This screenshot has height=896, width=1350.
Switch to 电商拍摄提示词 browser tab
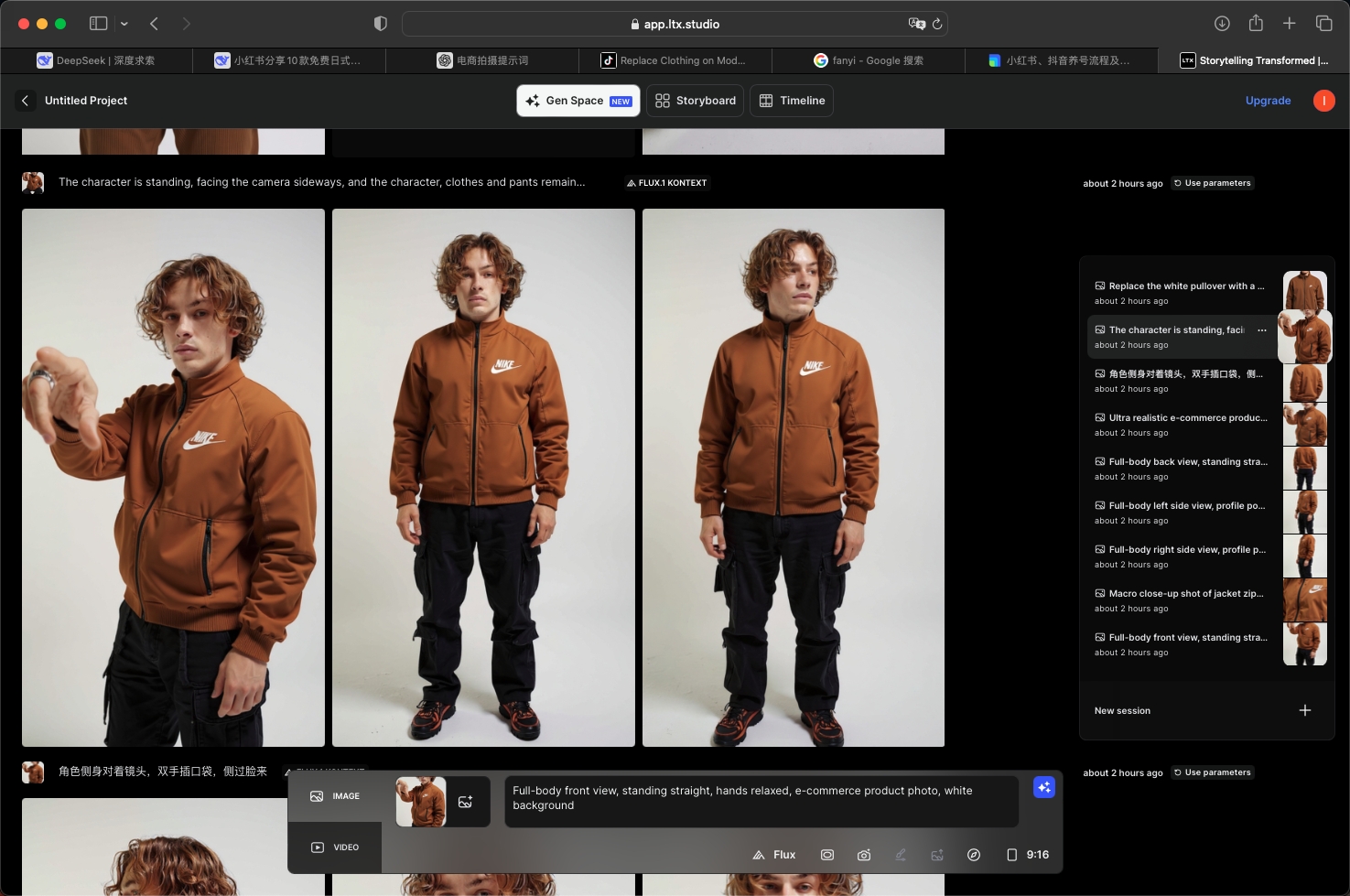482,60
